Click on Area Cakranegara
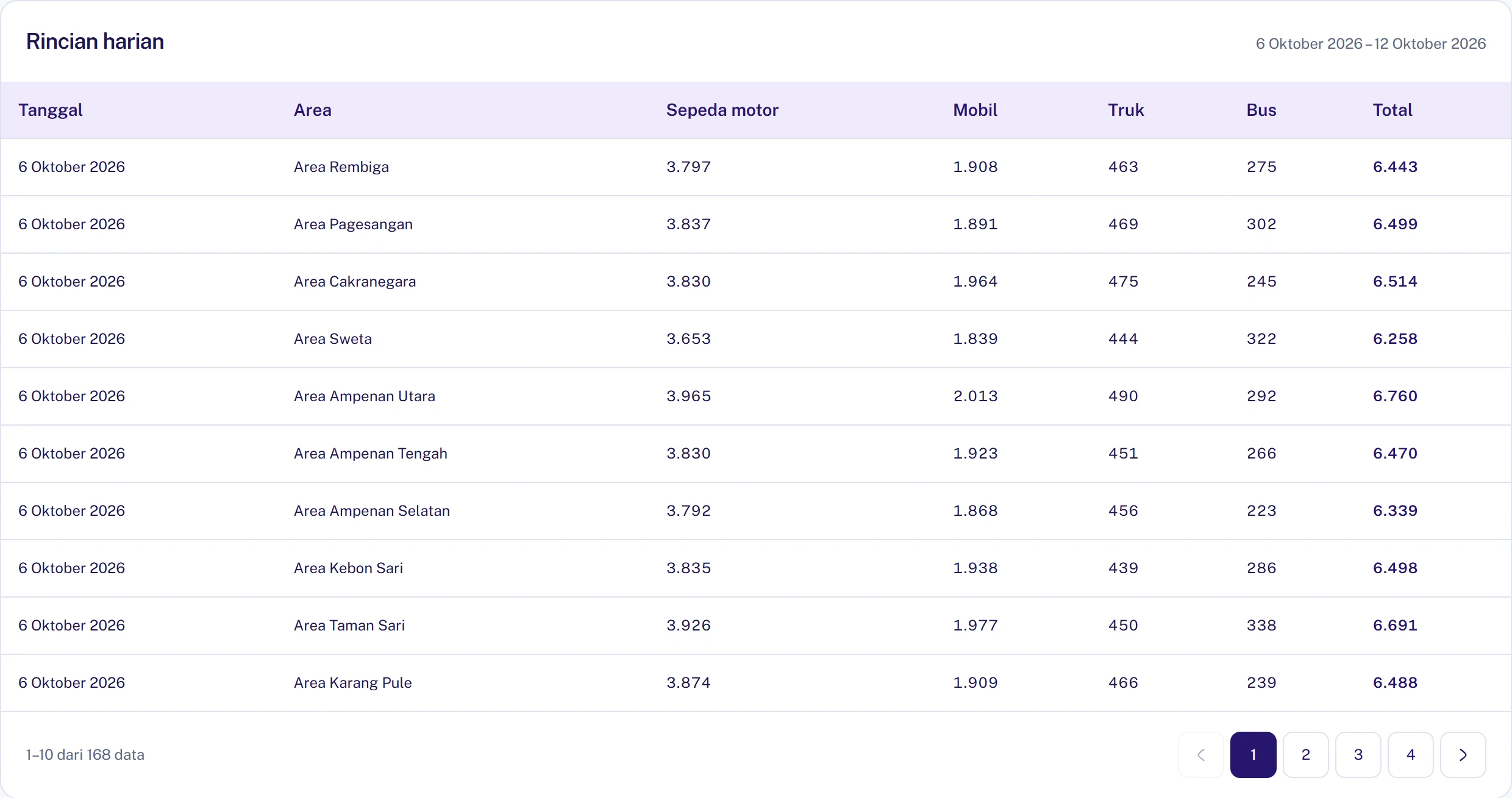This screenshot has height=800, width=1512. coord(355,282)
